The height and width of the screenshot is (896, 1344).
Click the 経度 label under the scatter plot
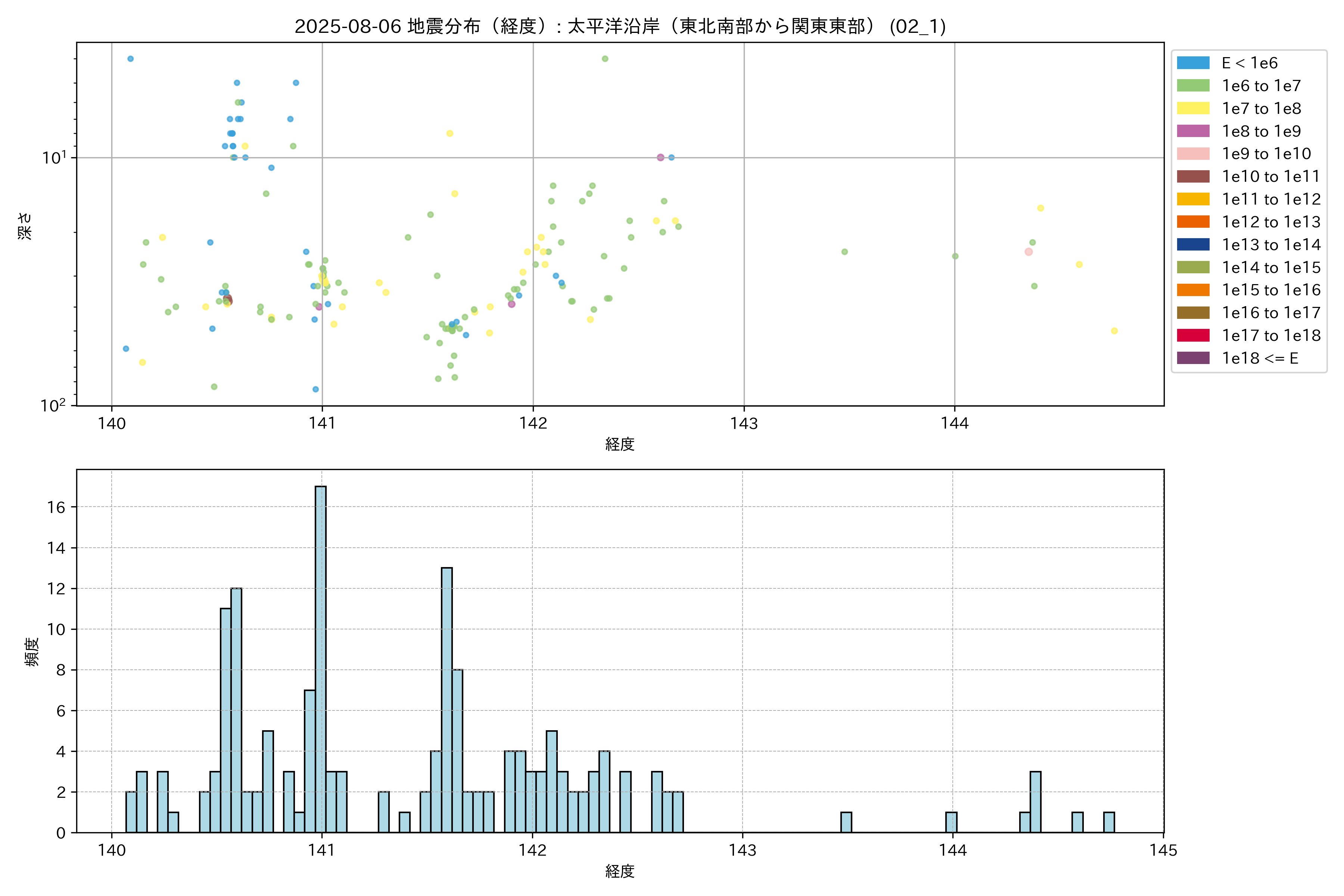(619, 444)
